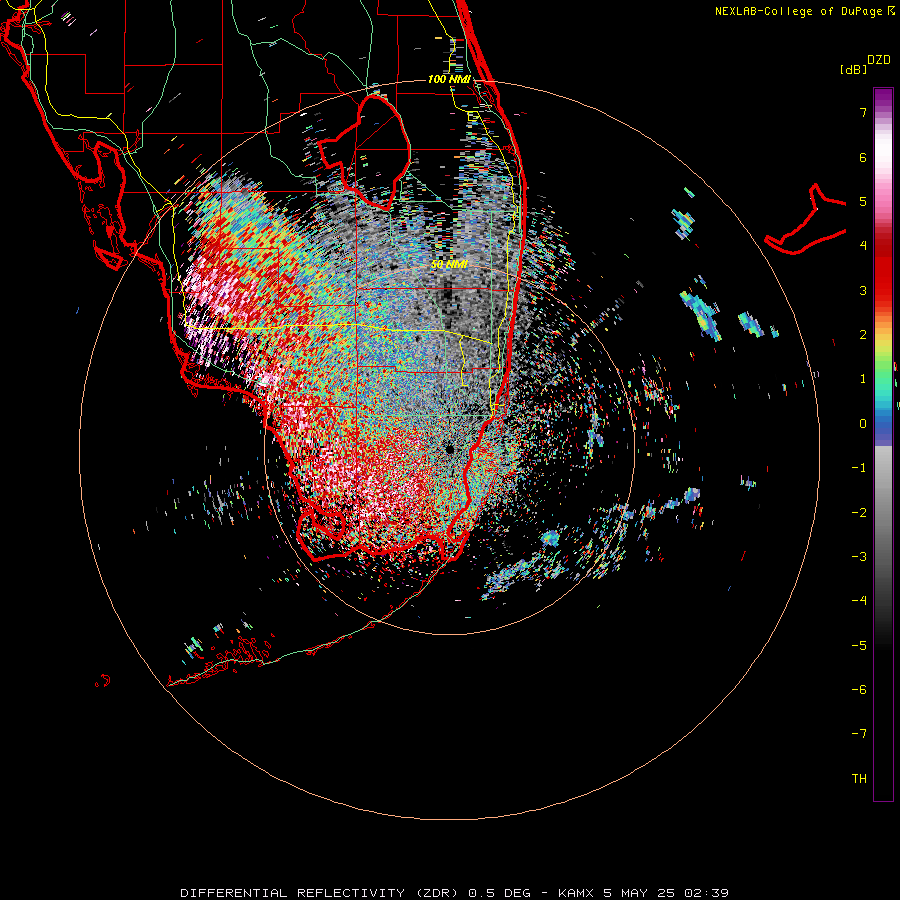The width and height of the screenshot is (900, 900).
Task: Click the black radar site dot at ring center
Action: 449,449
